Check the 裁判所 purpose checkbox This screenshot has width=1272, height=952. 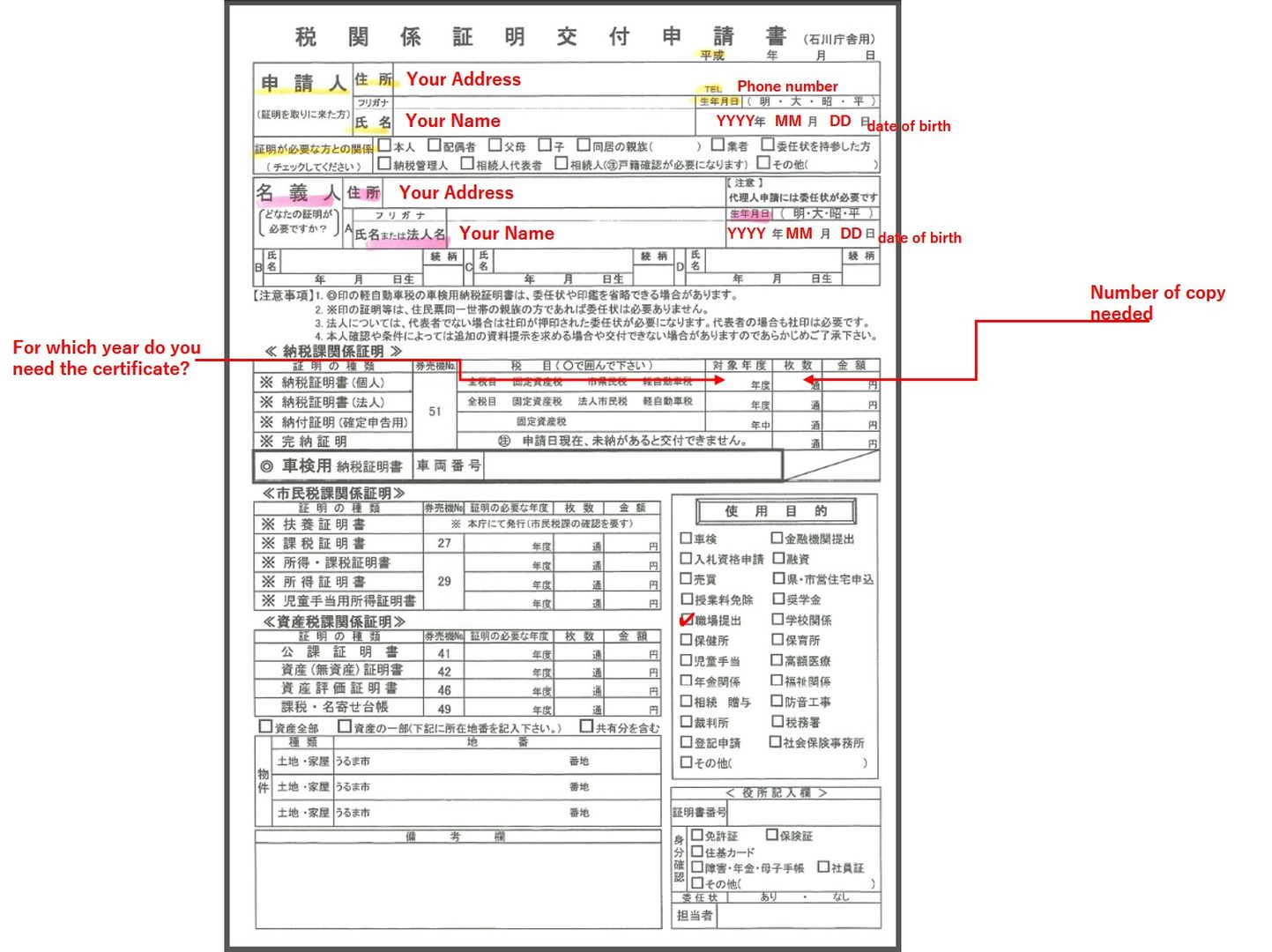[686, 721]
